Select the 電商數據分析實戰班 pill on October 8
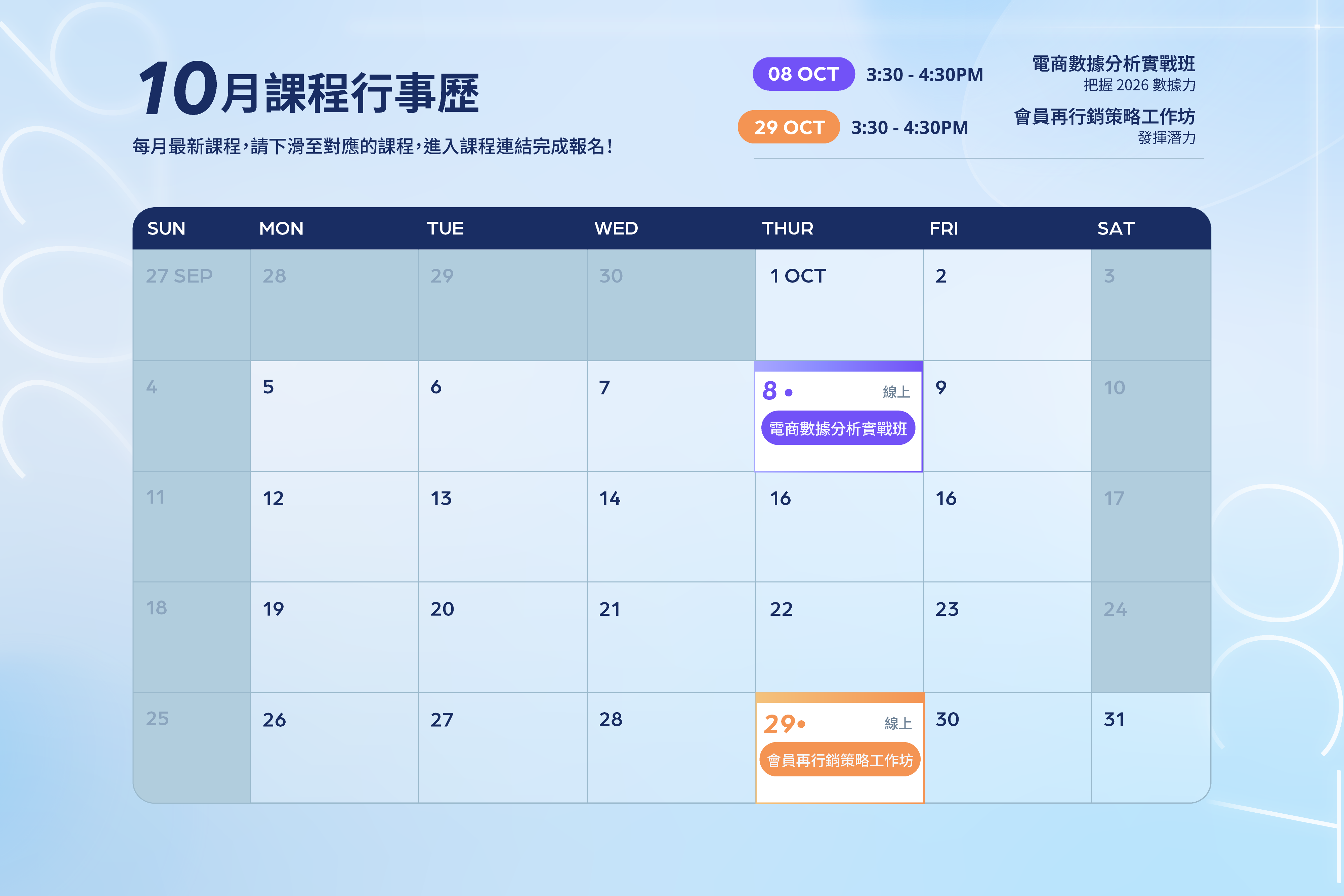Screen dimensions: 1344x896 click(x=838, y=428)
